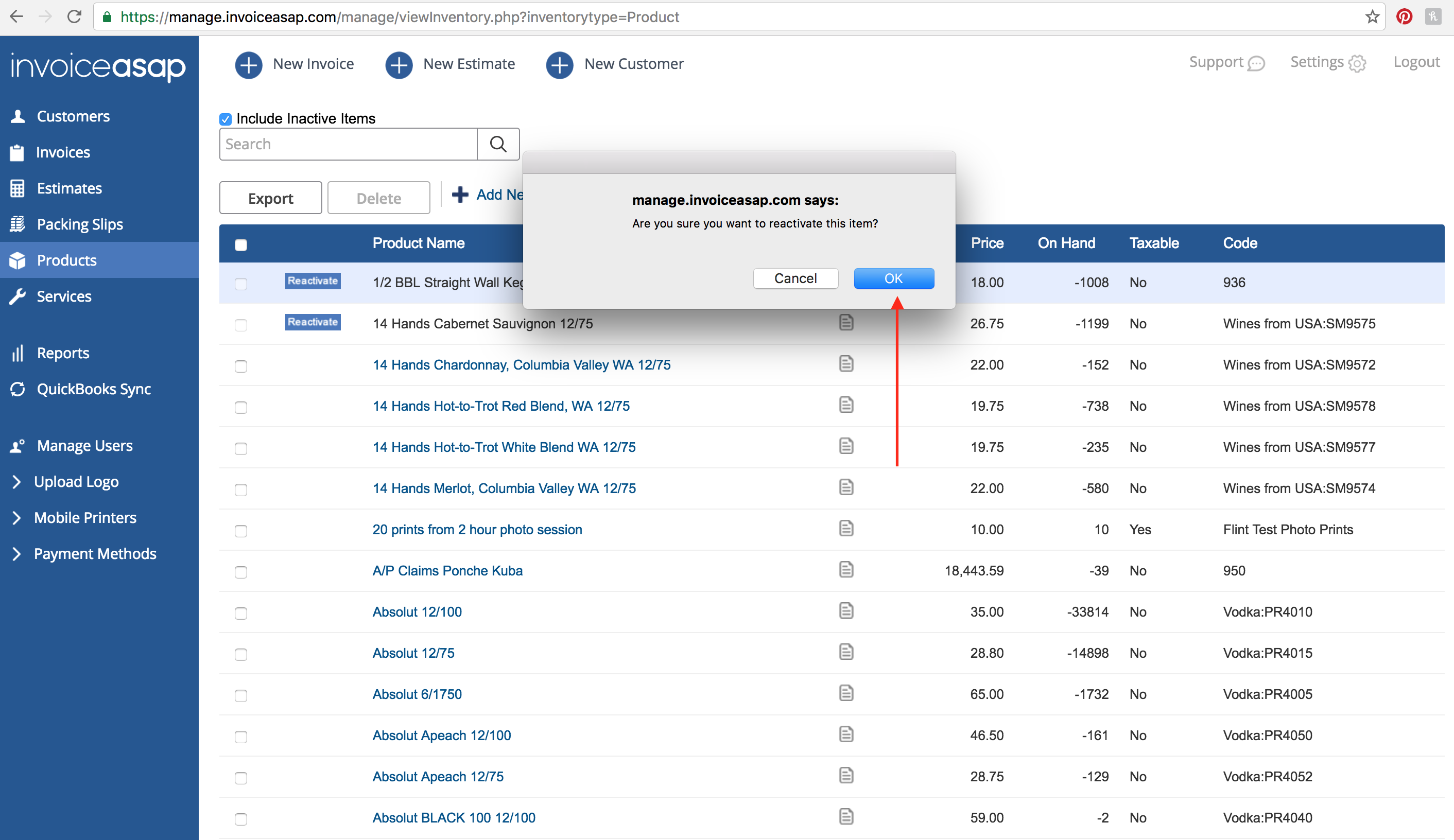Click the New Customer plus icon

click(x=560, y=65)
